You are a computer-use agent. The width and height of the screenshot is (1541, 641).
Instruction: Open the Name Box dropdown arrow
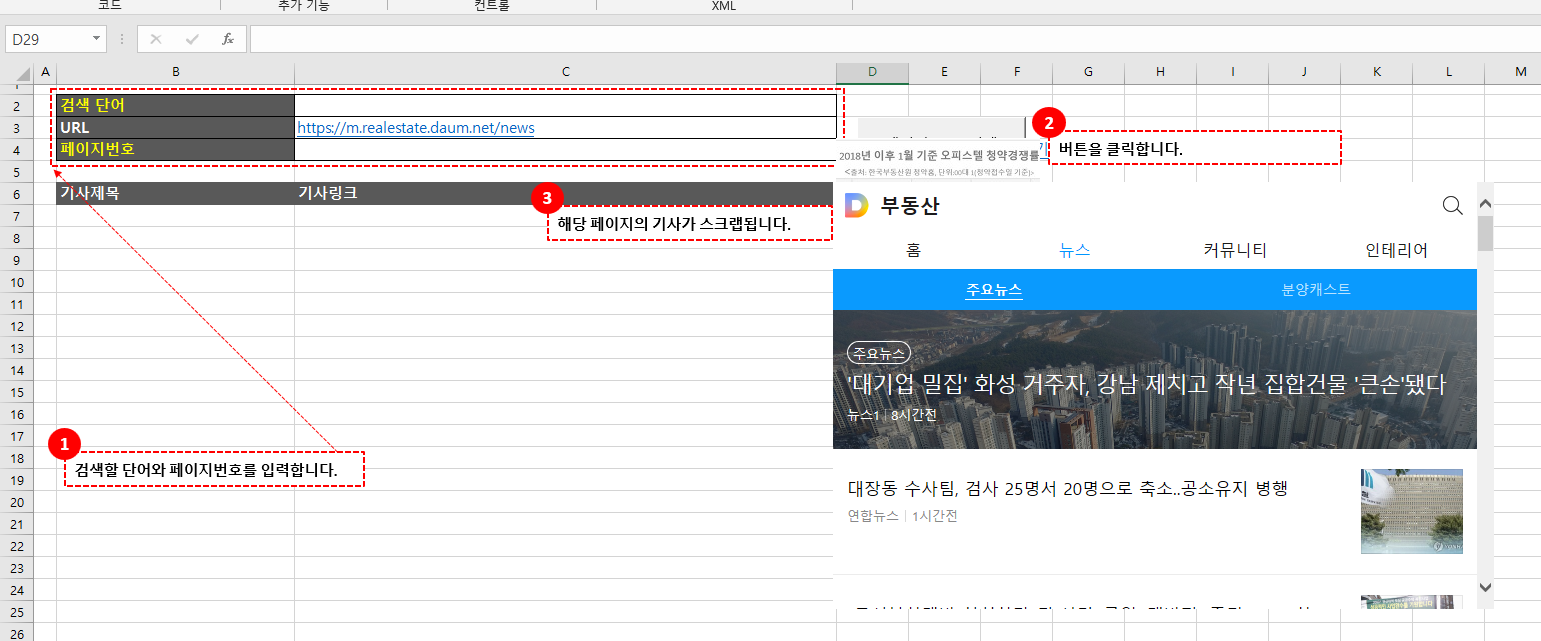click(97, 39)
